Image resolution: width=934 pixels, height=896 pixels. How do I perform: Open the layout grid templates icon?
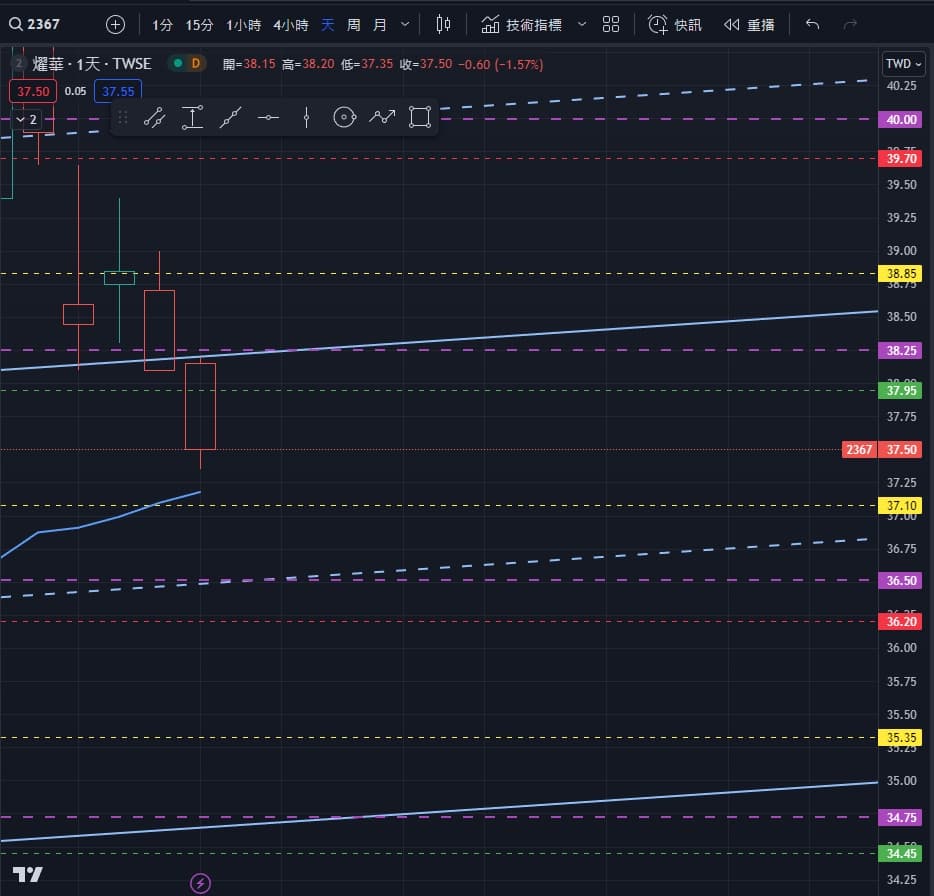[611, 24]
